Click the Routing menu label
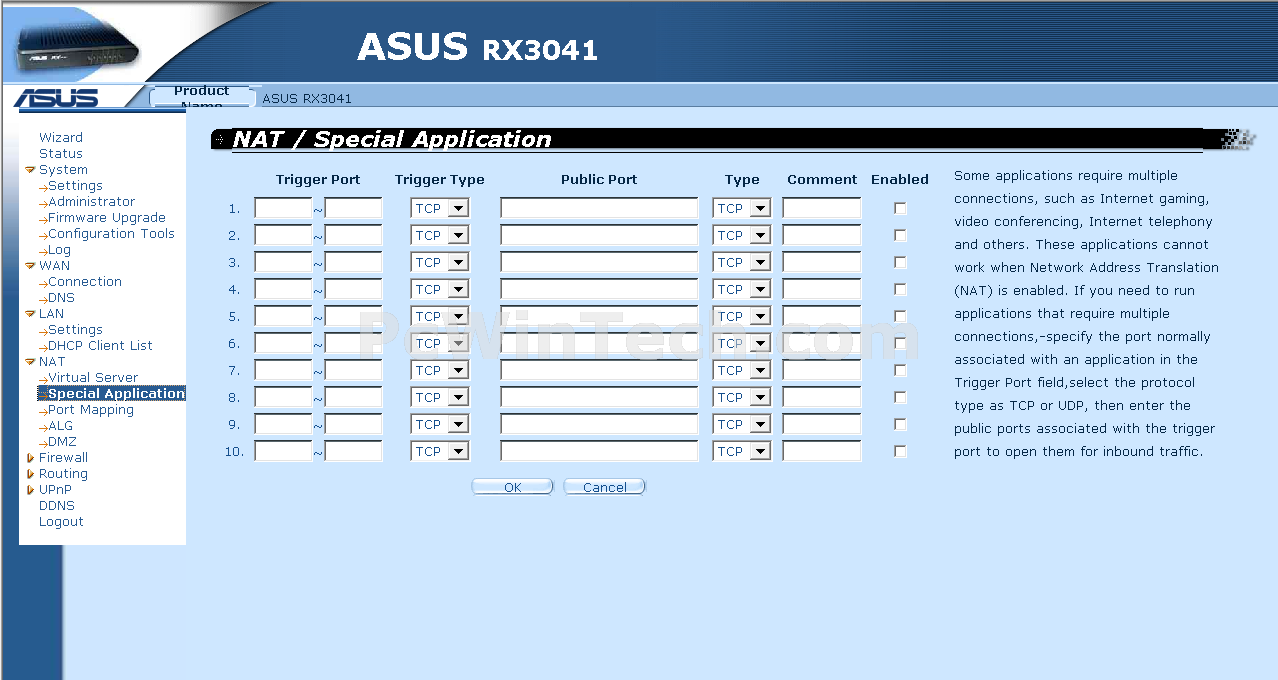1278x680 pixels. click(x=63, y=474)
